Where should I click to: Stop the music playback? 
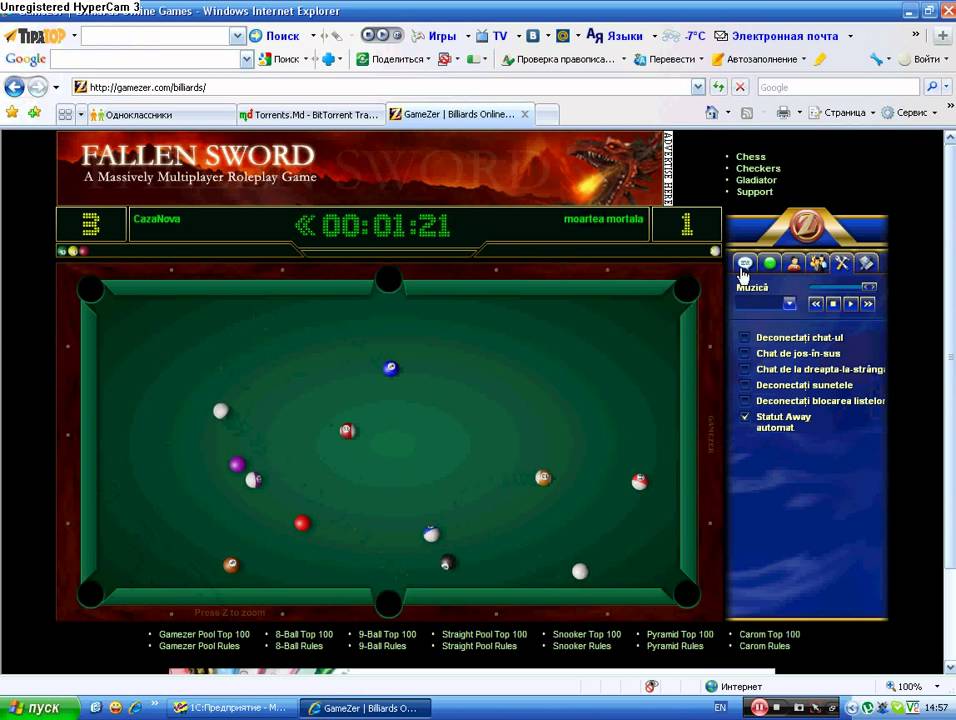pyautogui.click(x=833, y=304)
